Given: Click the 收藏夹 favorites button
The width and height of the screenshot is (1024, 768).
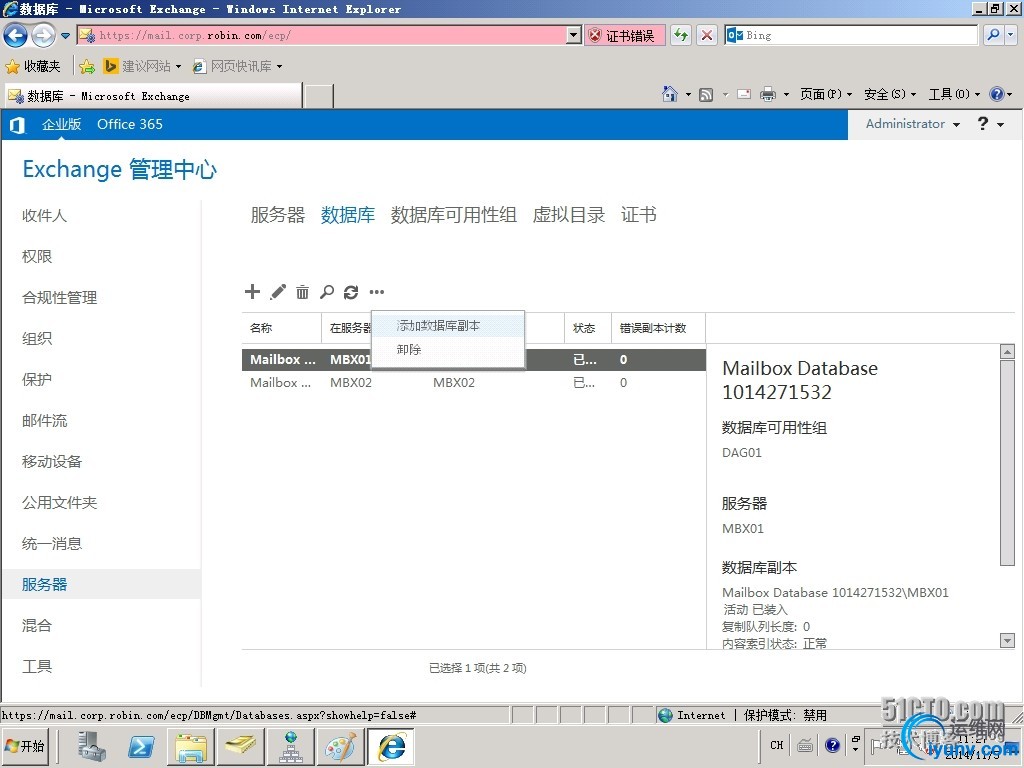Looking at the screenshot, I should (33, 66).
